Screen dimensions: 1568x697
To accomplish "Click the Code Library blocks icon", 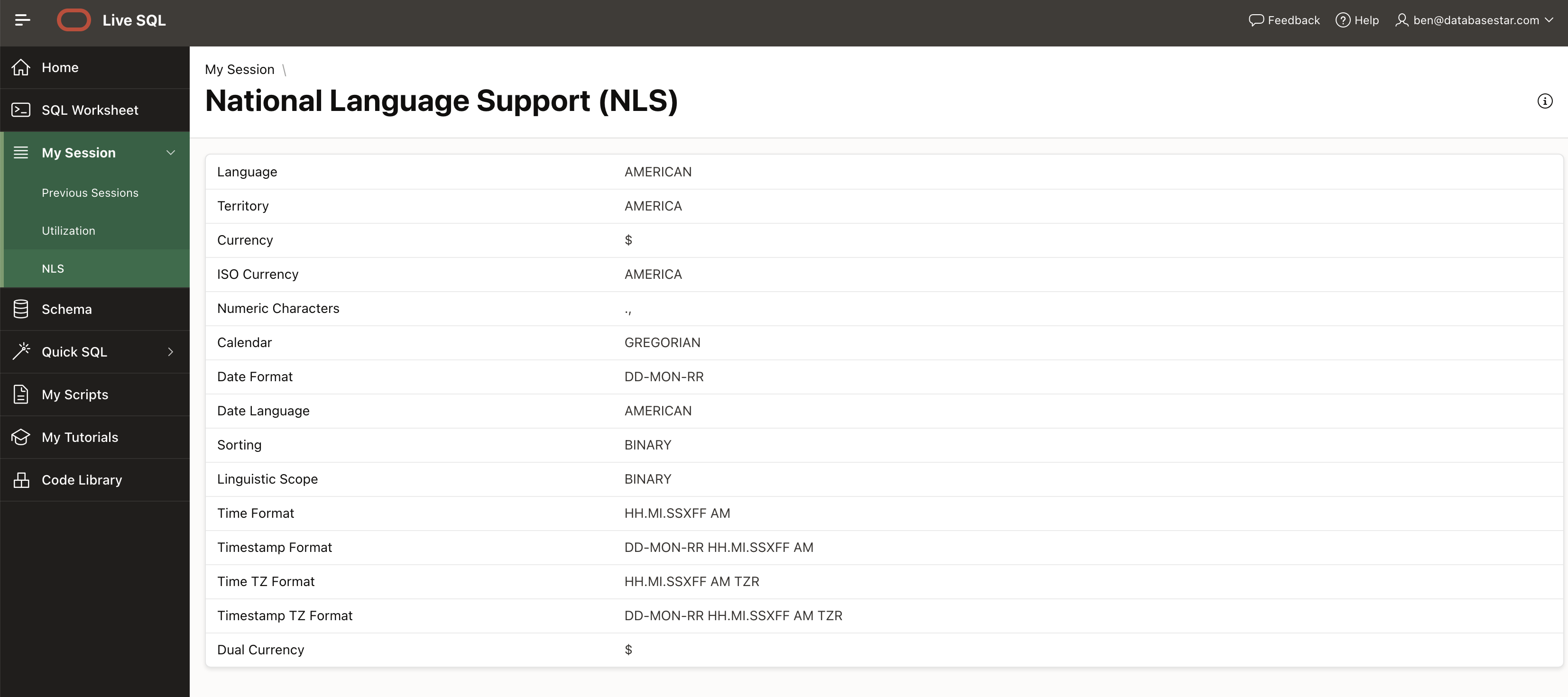I will [21, 480].
